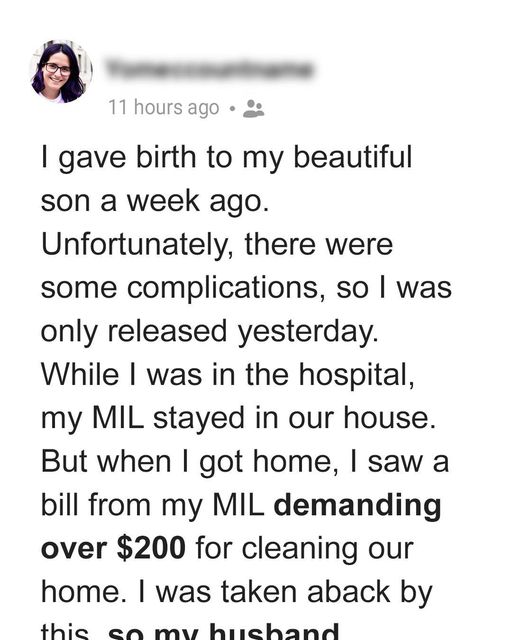Click the text 'only released yesterday.'
The image size is (512, 640).
[210, 332]
